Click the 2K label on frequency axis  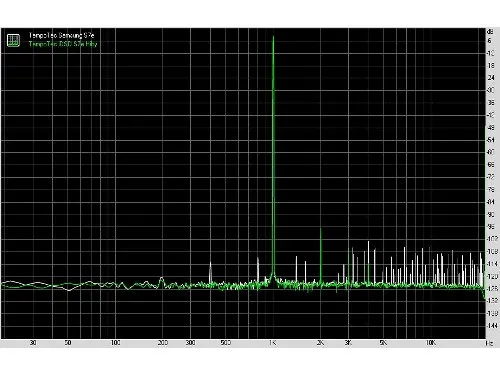tap(320, 343)
